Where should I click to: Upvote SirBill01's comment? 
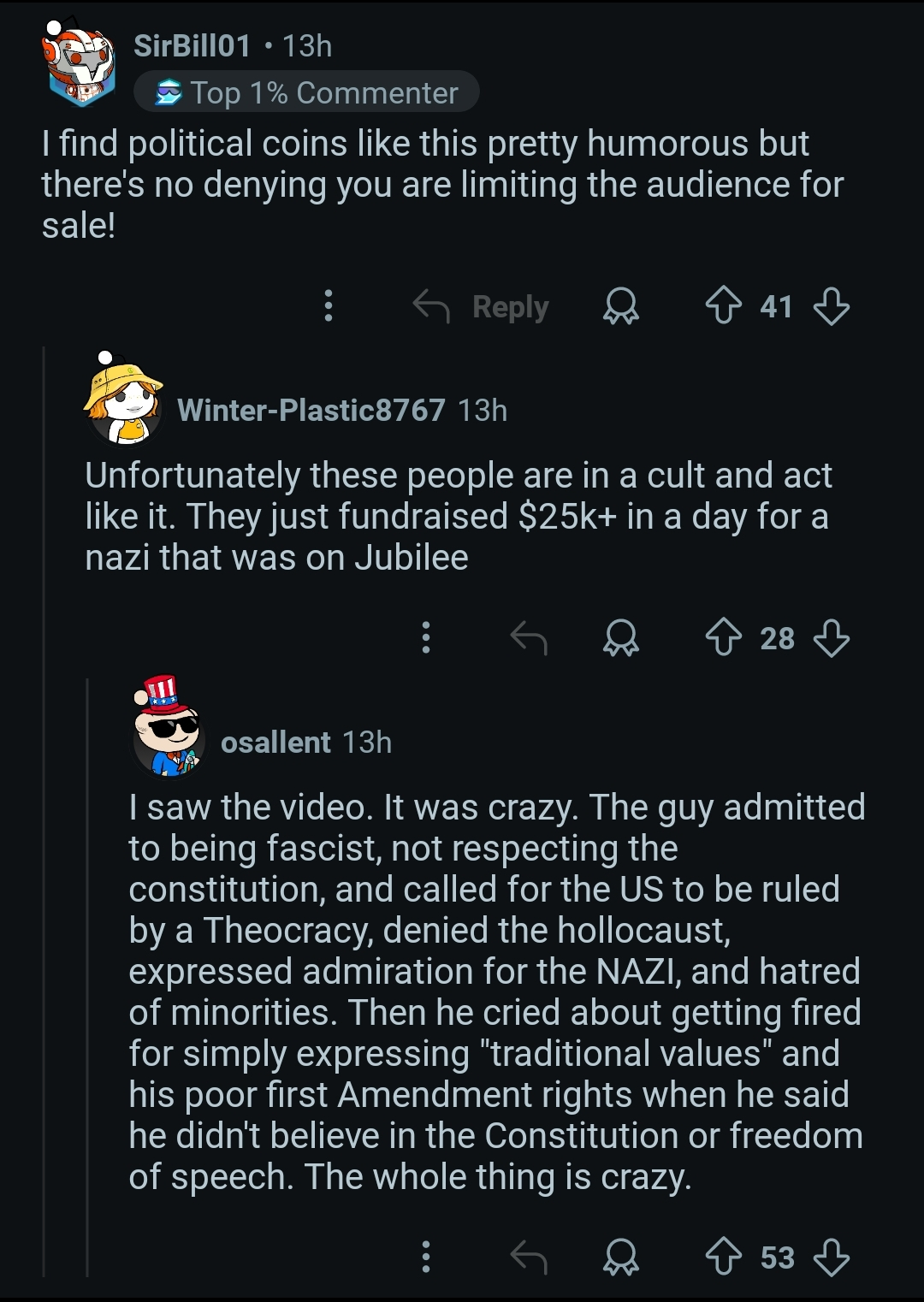pyautogui.click(x=723, y=305)
